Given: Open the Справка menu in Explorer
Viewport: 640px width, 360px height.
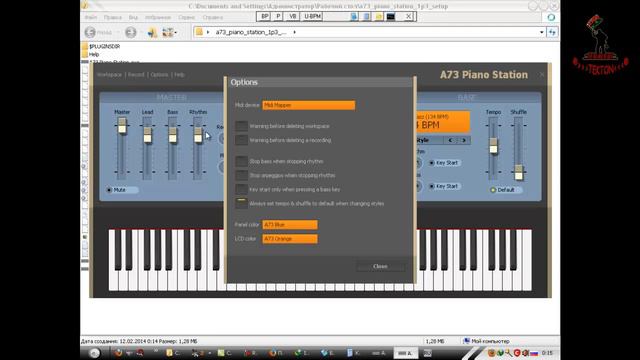Looking at the screenshot, I should (x=213, y=17).
